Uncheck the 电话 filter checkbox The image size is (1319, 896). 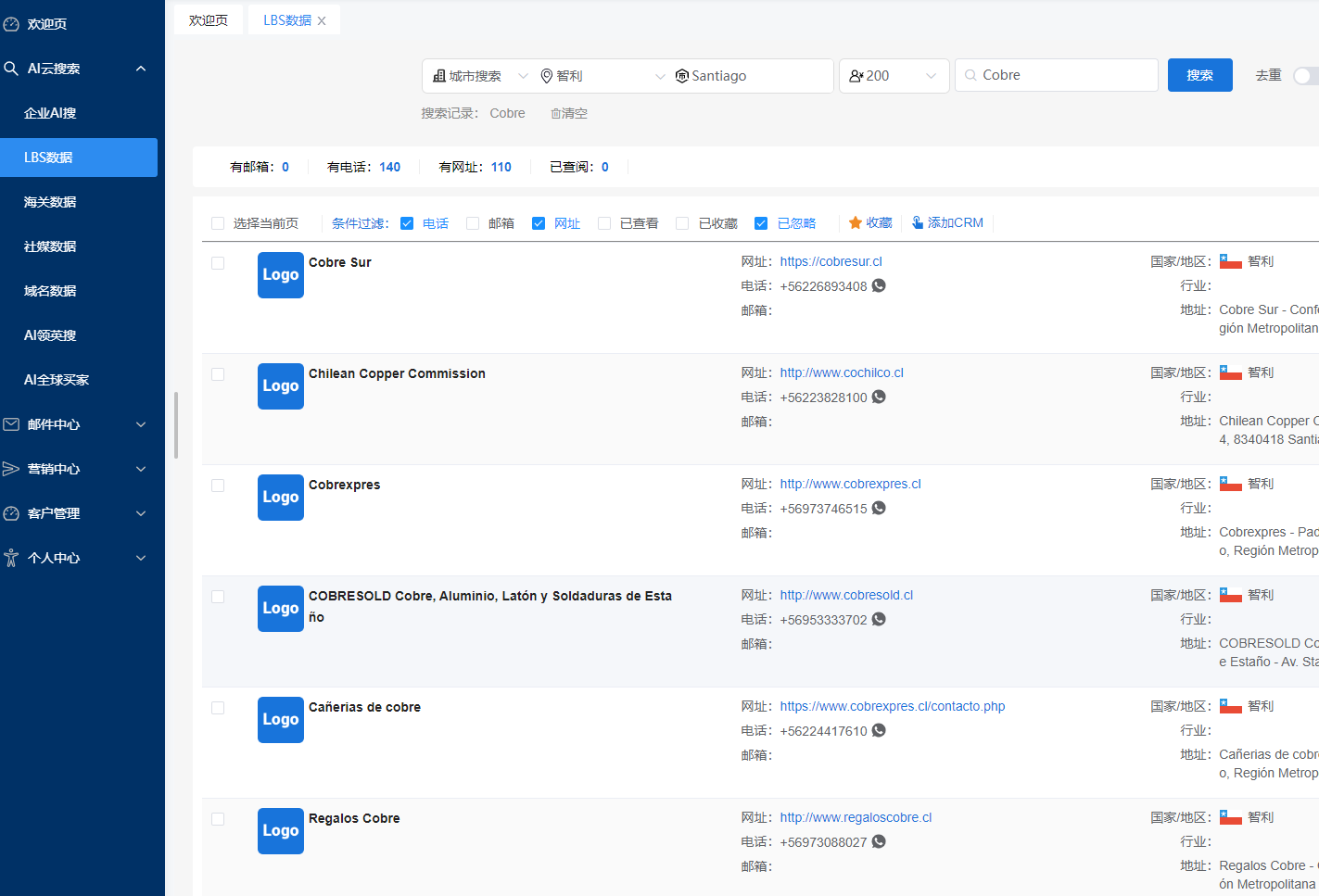(407, 223)
